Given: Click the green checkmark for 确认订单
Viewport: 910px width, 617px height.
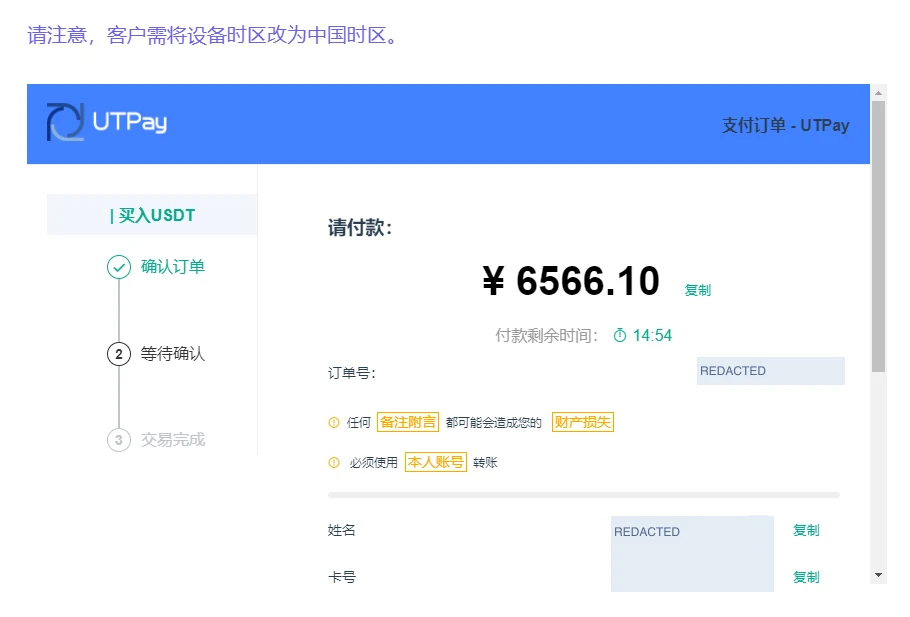Looking at the screenshot, I should (119, 267).
